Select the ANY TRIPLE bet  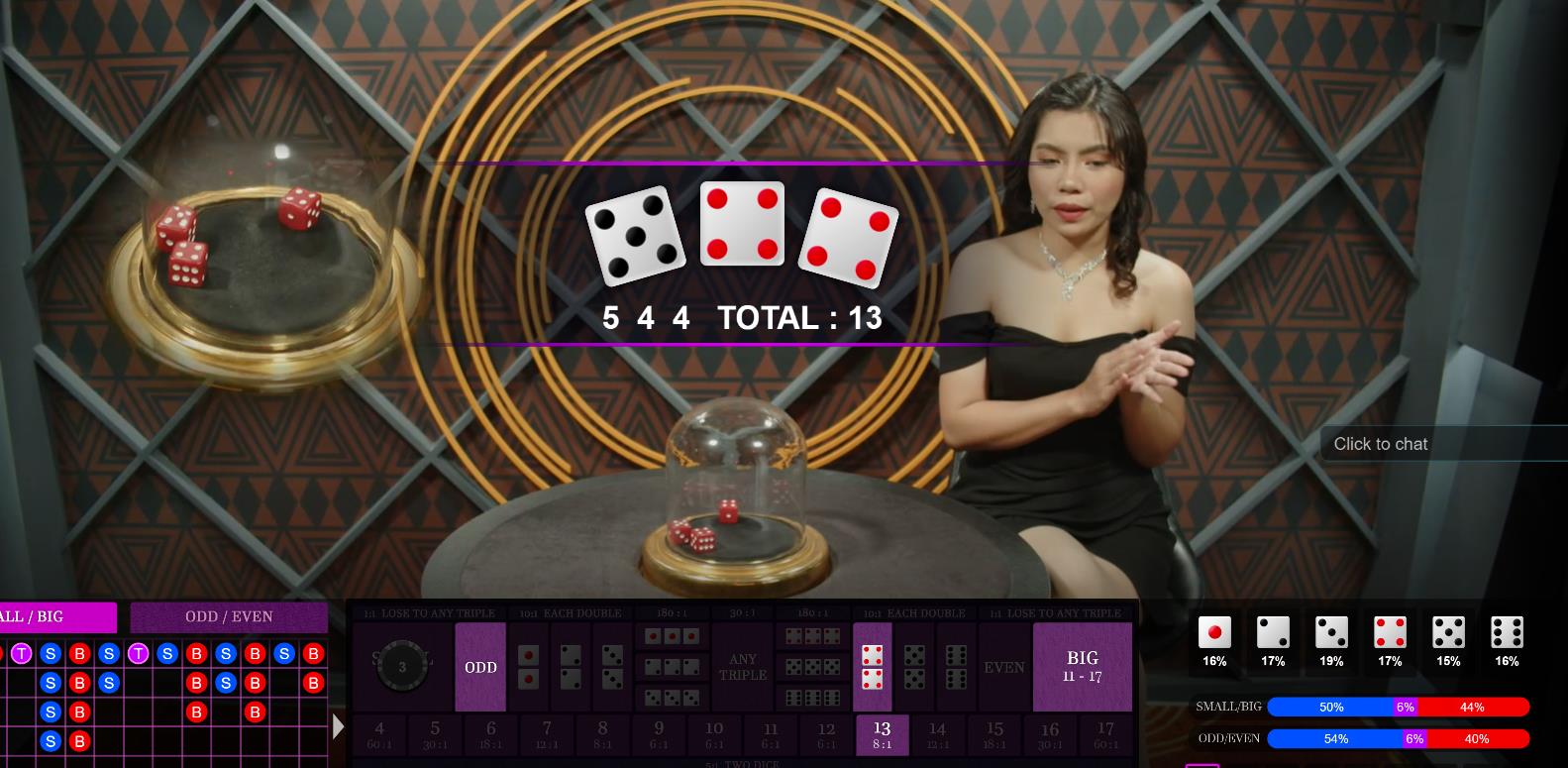(743, 667)
